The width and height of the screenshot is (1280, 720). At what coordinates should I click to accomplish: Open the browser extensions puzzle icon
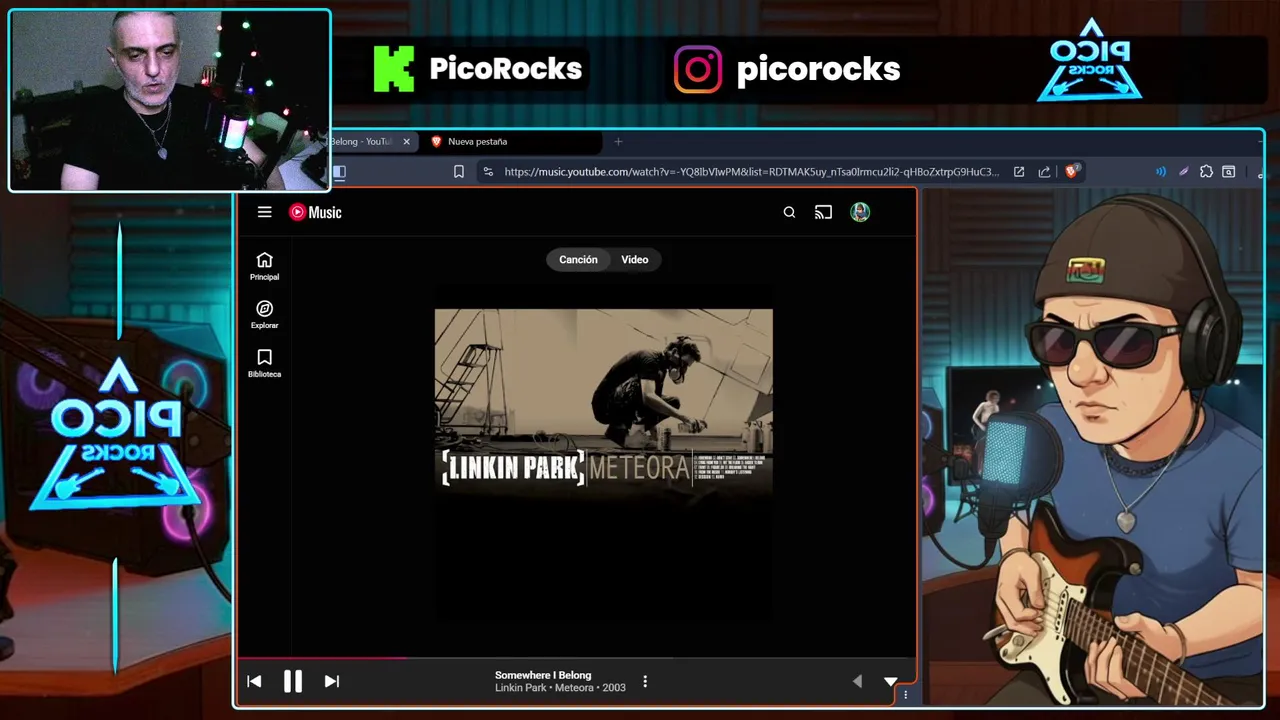tap(1206, 172)
